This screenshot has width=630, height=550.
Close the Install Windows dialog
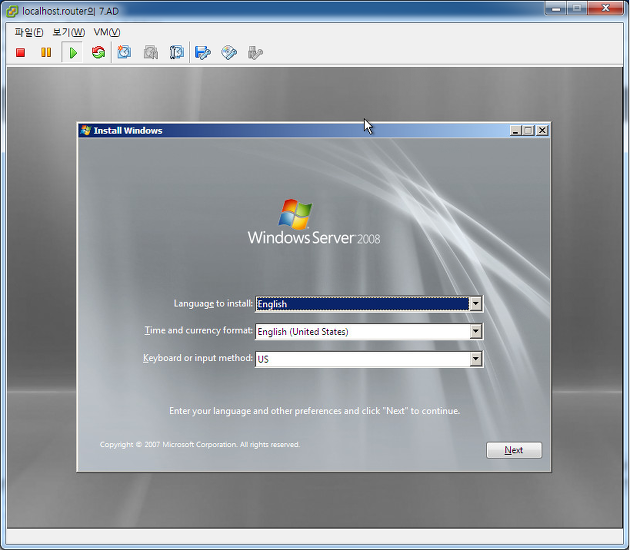click(x=542, y=130)
